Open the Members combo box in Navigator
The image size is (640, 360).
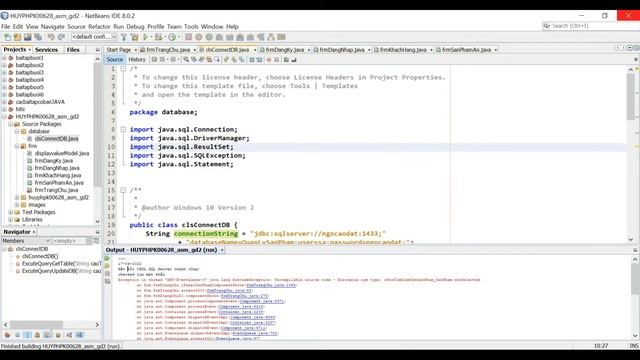click(x=26, y=241)
